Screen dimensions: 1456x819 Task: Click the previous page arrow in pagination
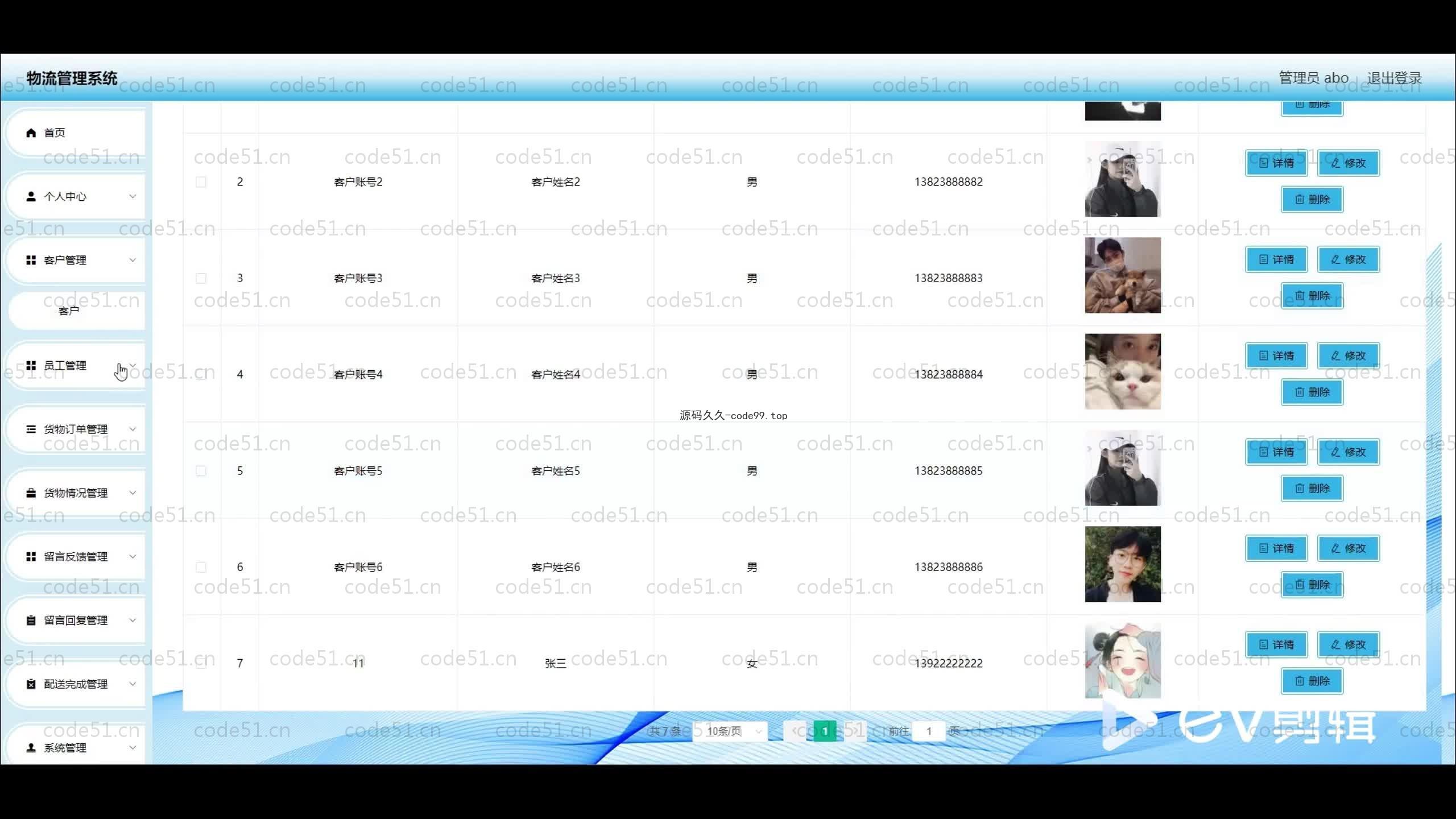coord(795,731)
